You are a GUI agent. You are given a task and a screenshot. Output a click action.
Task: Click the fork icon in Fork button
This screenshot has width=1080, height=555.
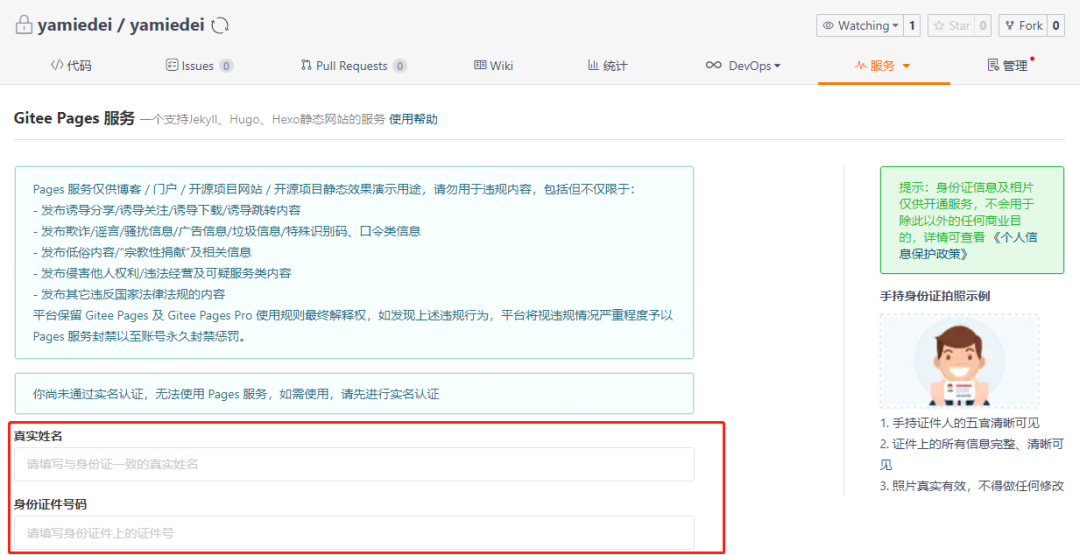tap(1010, 26)
